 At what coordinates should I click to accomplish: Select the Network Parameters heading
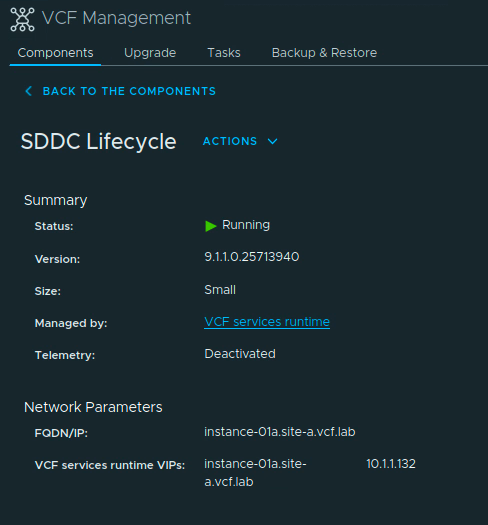pos(93,407)
